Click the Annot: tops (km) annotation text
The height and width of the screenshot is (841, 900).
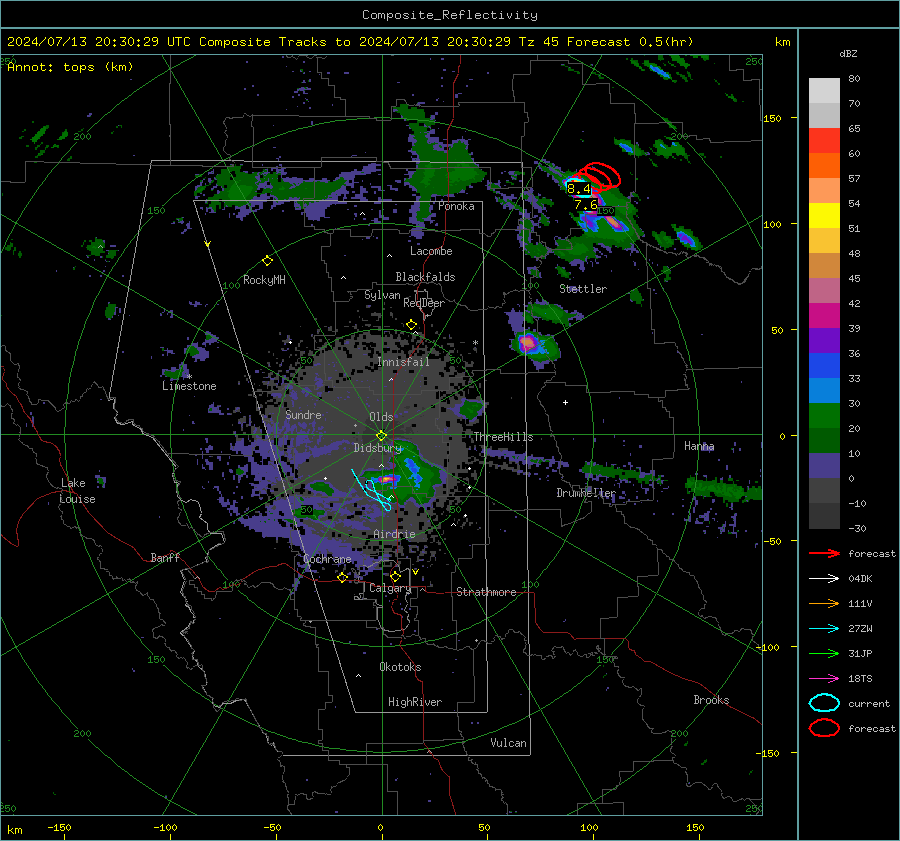point(70,67)
